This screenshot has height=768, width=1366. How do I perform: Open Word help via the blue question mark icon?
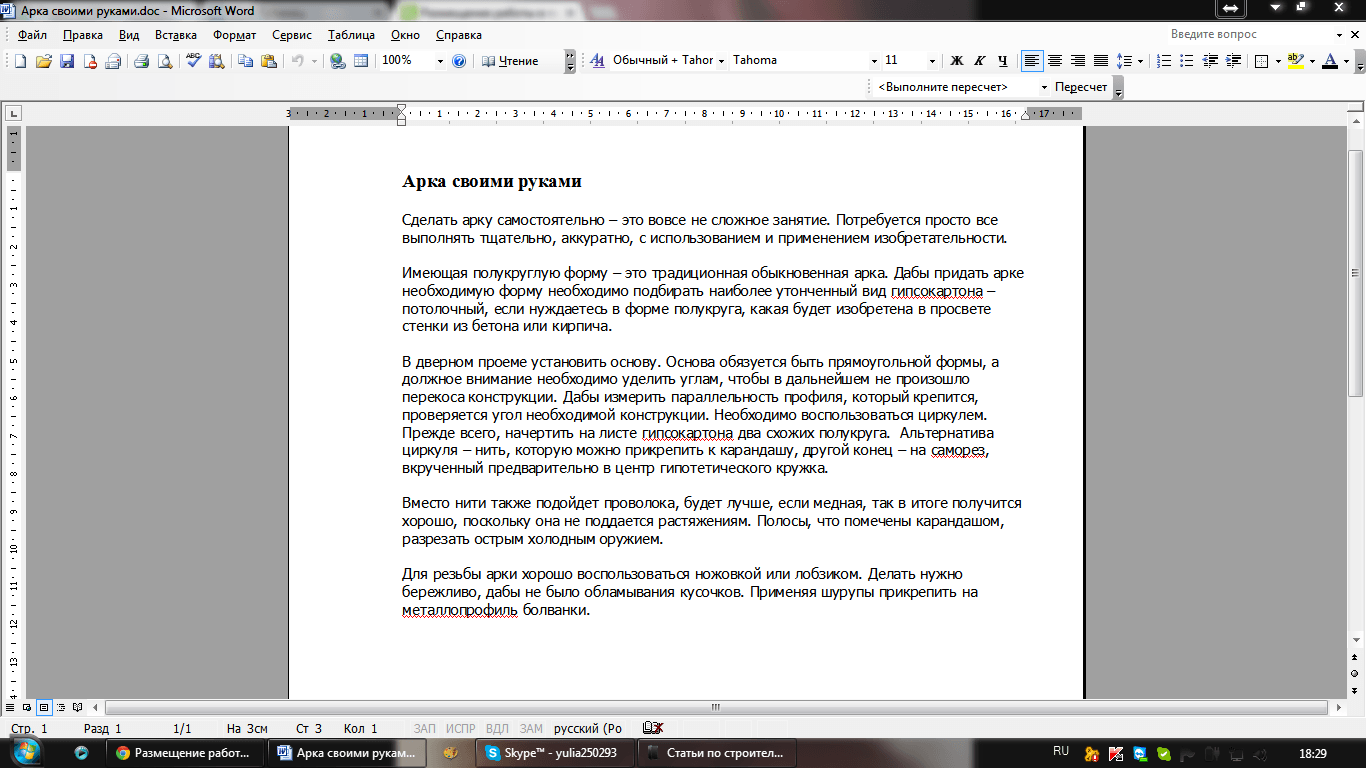[x=459, y=61]
